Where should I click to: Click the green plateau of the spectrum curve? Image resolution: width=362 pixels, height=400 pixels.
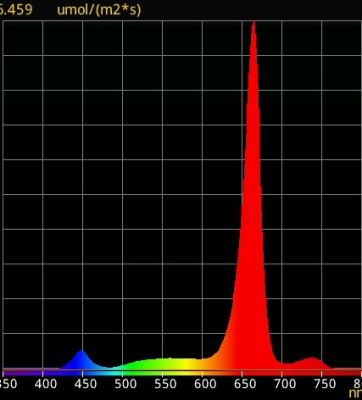pyautogui.click(x=147, y=364)
